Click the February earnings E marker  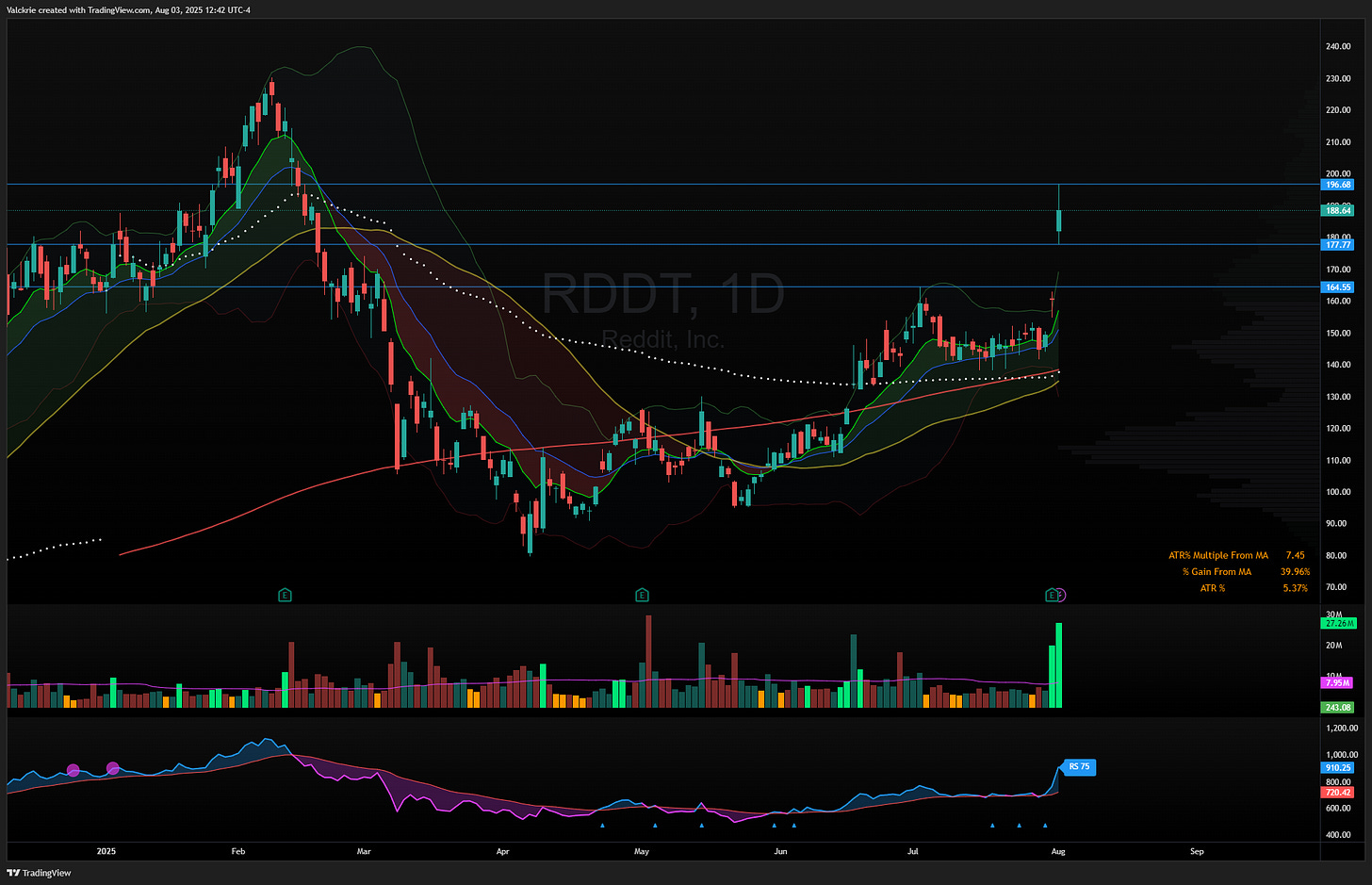(285, 595)
